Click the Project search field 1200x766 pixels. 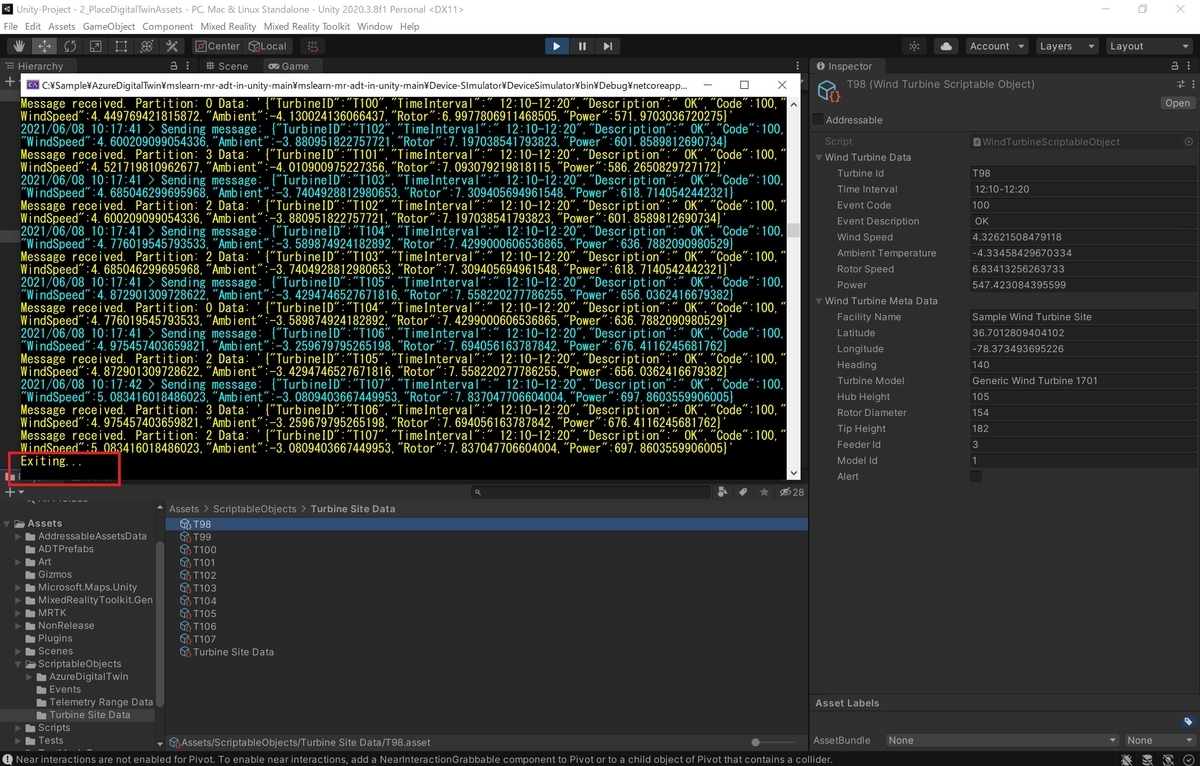pos(592,492)
